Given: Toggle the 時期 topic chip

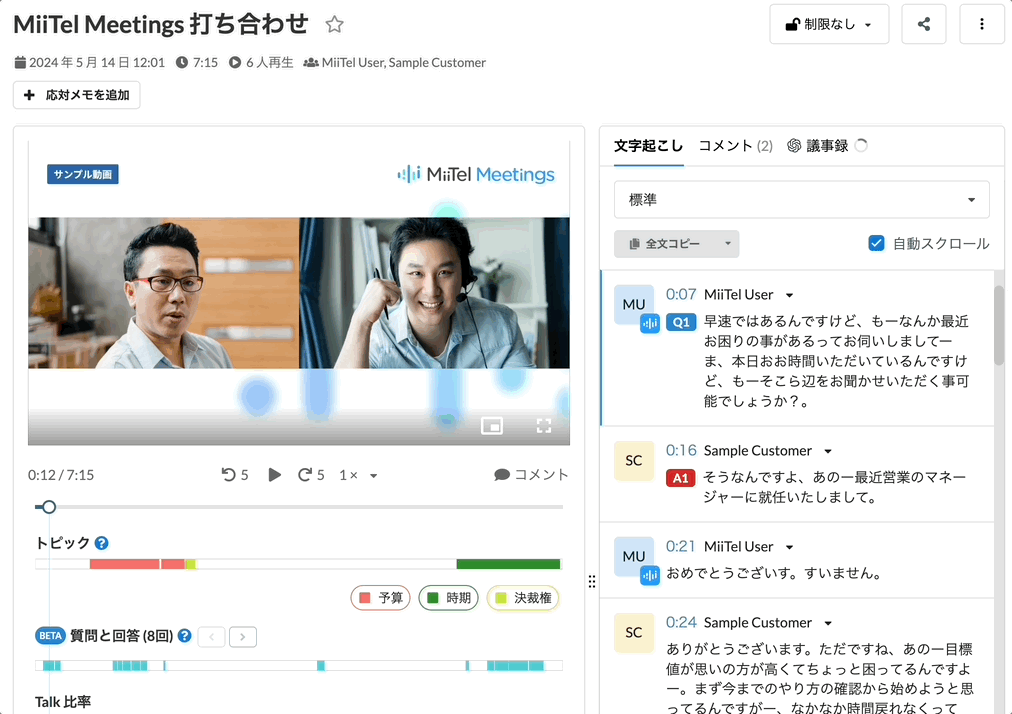Looking at the screenshot, I should [x=449, y=598].
